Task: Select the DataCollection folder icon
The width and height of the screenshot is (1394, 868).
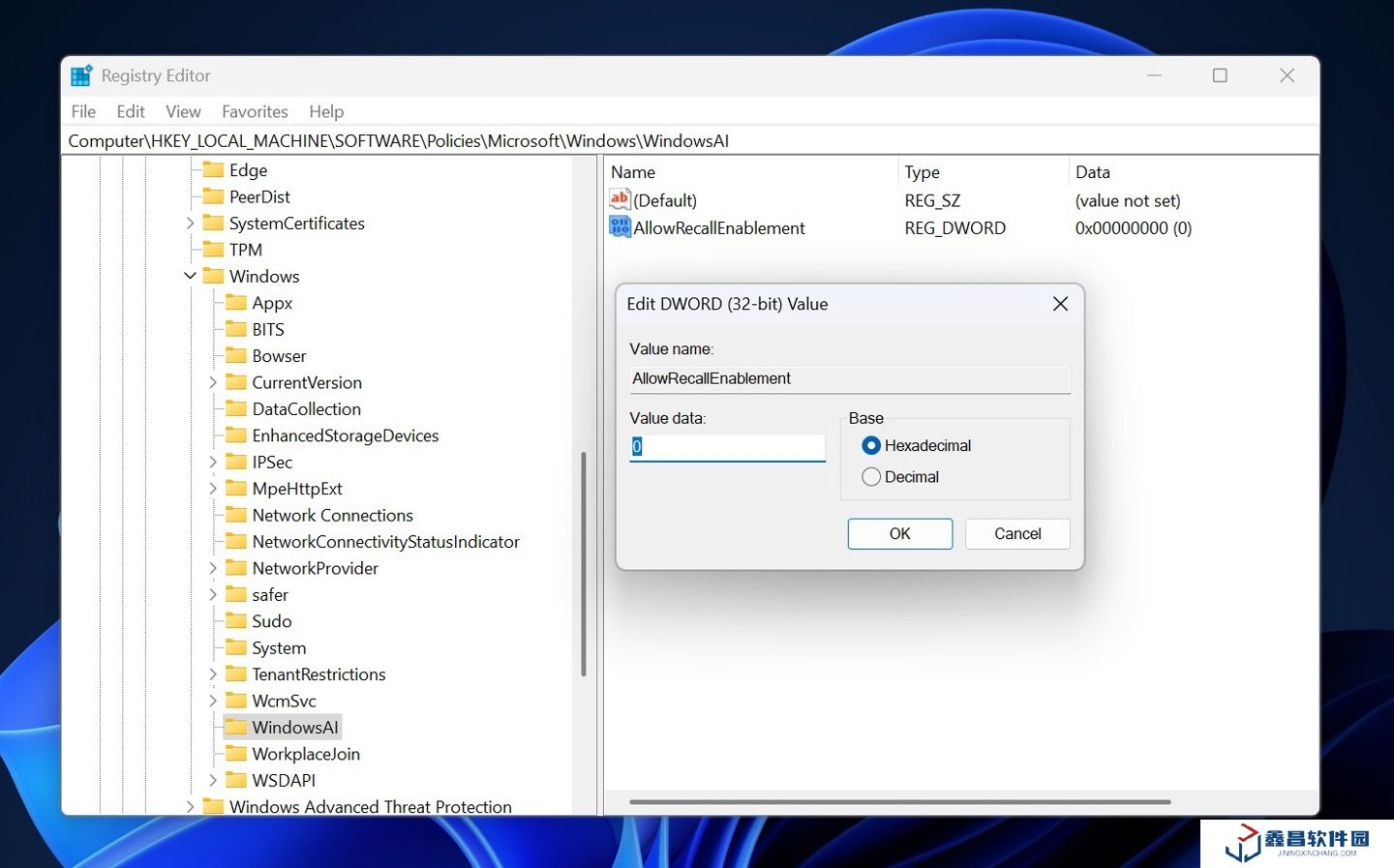Action: pyautogui.click(x=236, y=409)
